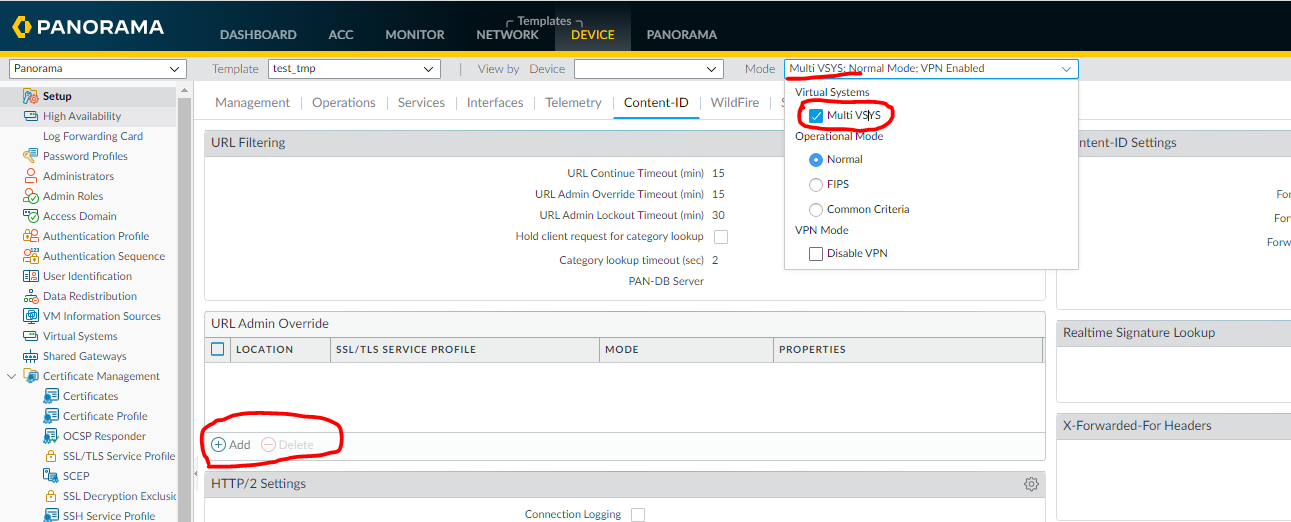Select Common Criteria radio button

(816, 210)
